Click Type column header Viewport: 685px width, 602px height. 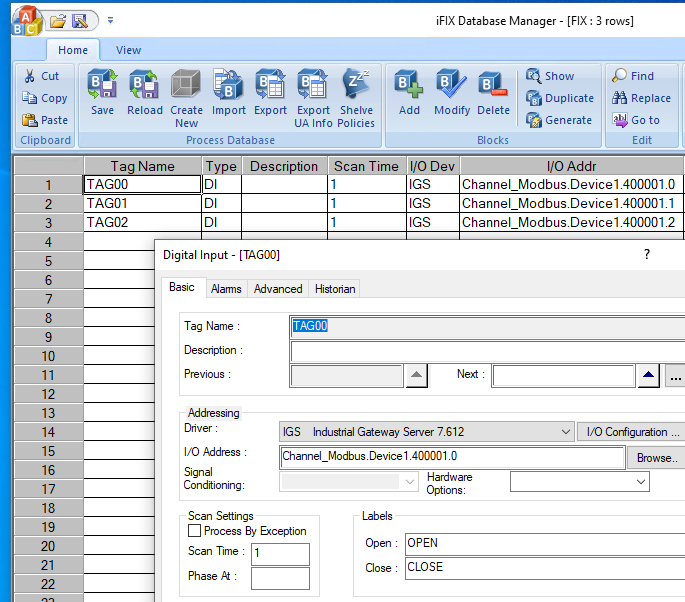coord(221,166)
